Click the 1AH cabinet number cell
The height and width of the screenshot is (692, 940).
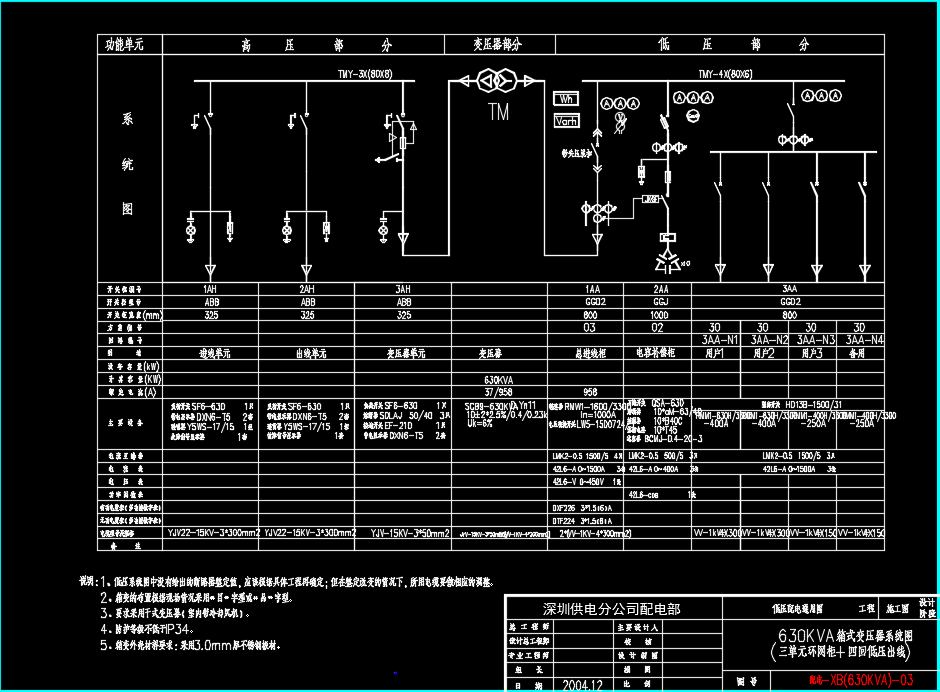tap(210, 289)
